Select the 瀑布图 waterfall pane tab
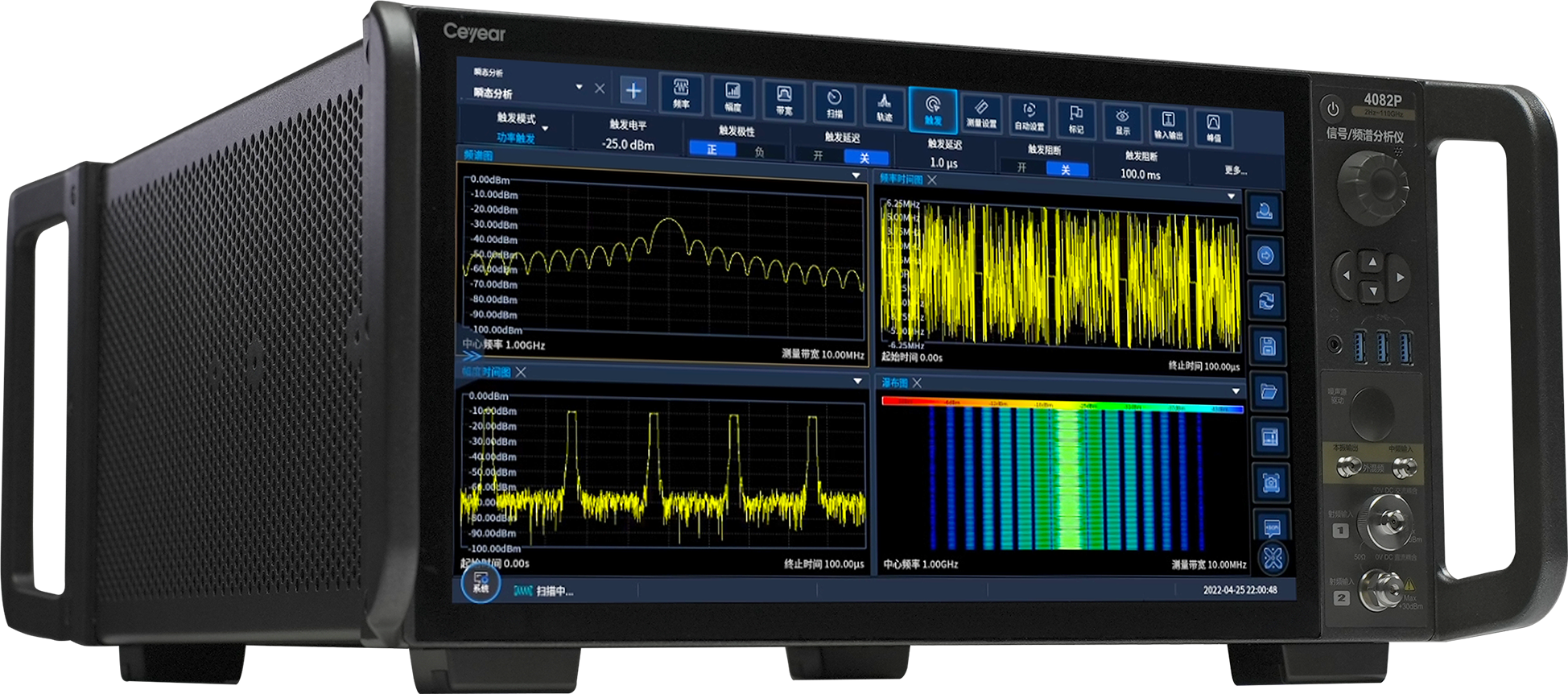Screen dimensions: 1568x694 (x=893, y=383)
